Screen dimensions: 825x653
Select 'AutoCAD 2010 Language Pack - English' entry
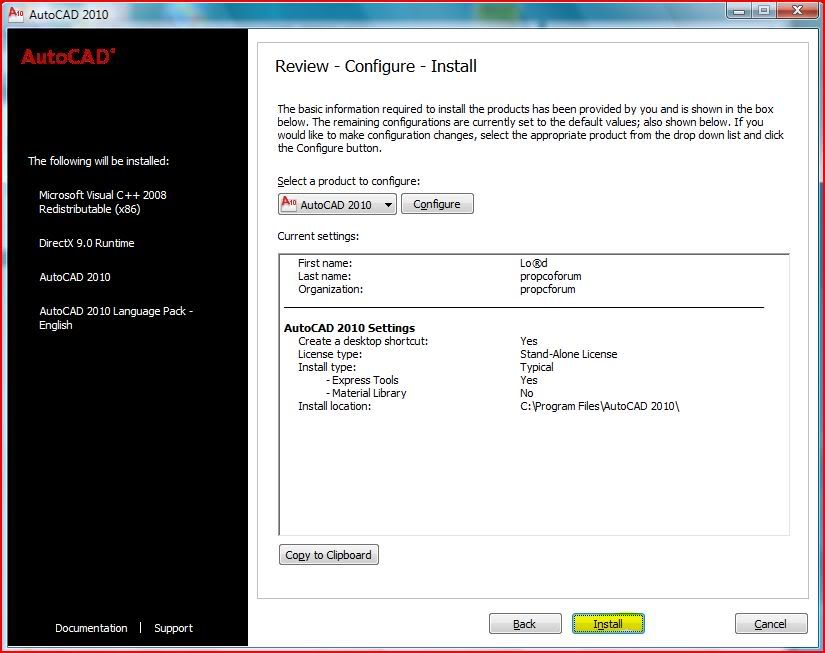tap(116, 318)
